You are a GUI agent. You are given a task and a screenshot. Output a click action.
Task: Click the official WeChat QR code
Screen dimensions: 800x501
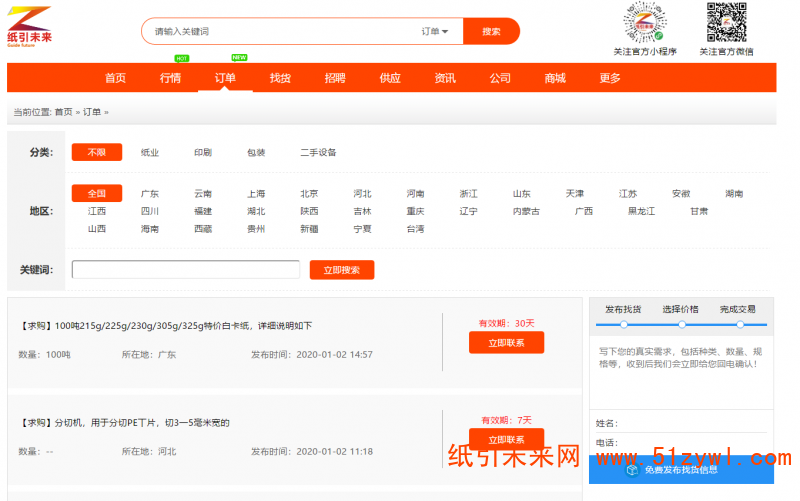click(x=727, y=24)
